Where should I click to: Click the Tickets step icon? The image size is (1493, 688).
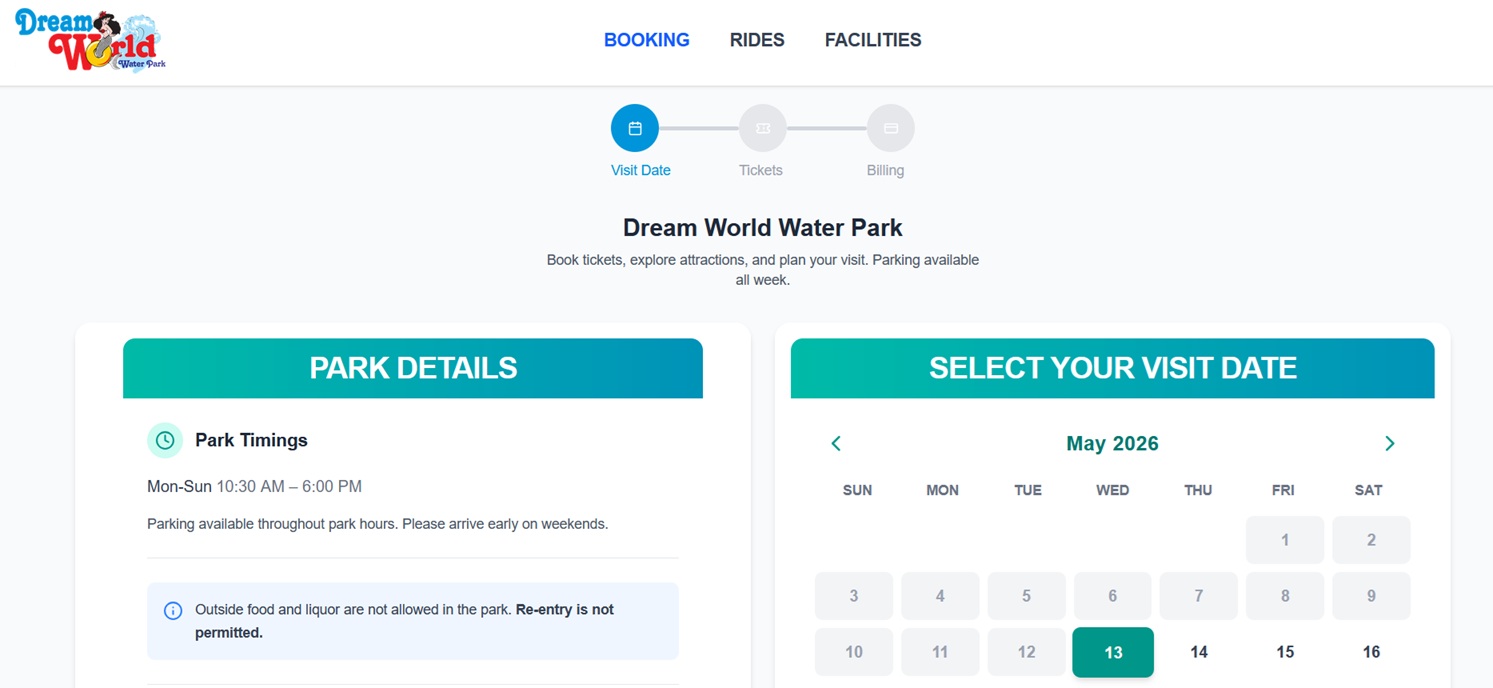(x=763, y=128)
